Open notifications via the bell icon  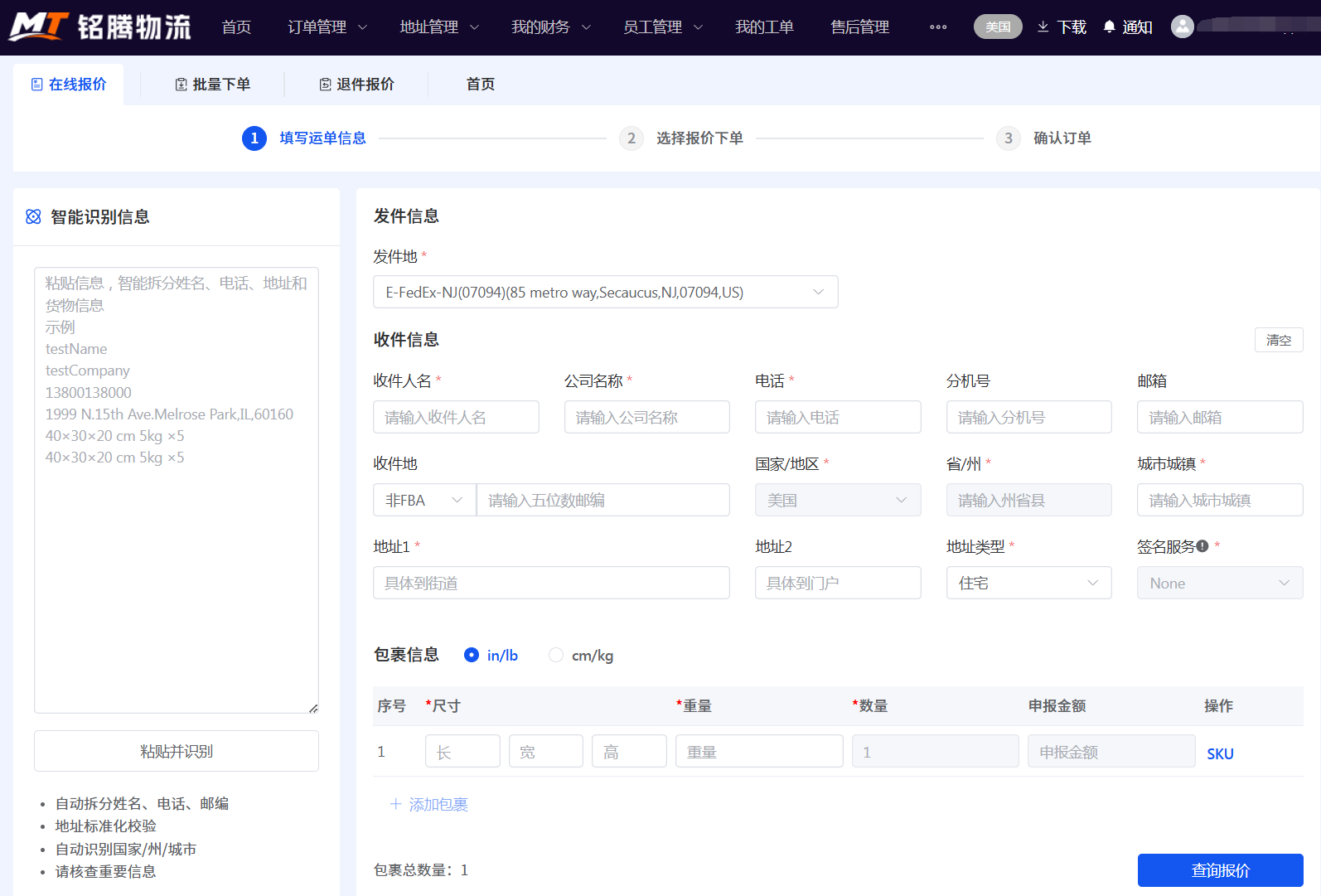pos(1109,27)
